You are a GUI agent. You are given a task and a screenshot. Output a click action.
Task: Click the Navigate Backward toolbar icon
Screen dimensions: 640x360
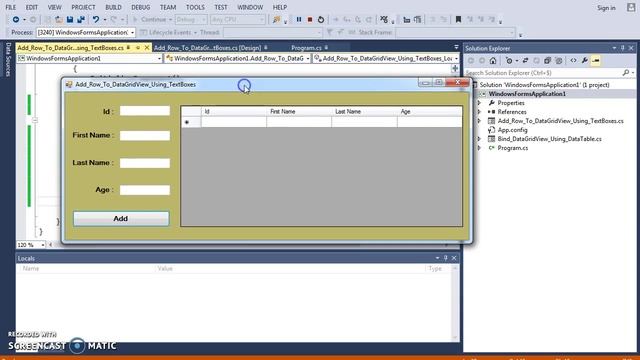click(16, 20)
